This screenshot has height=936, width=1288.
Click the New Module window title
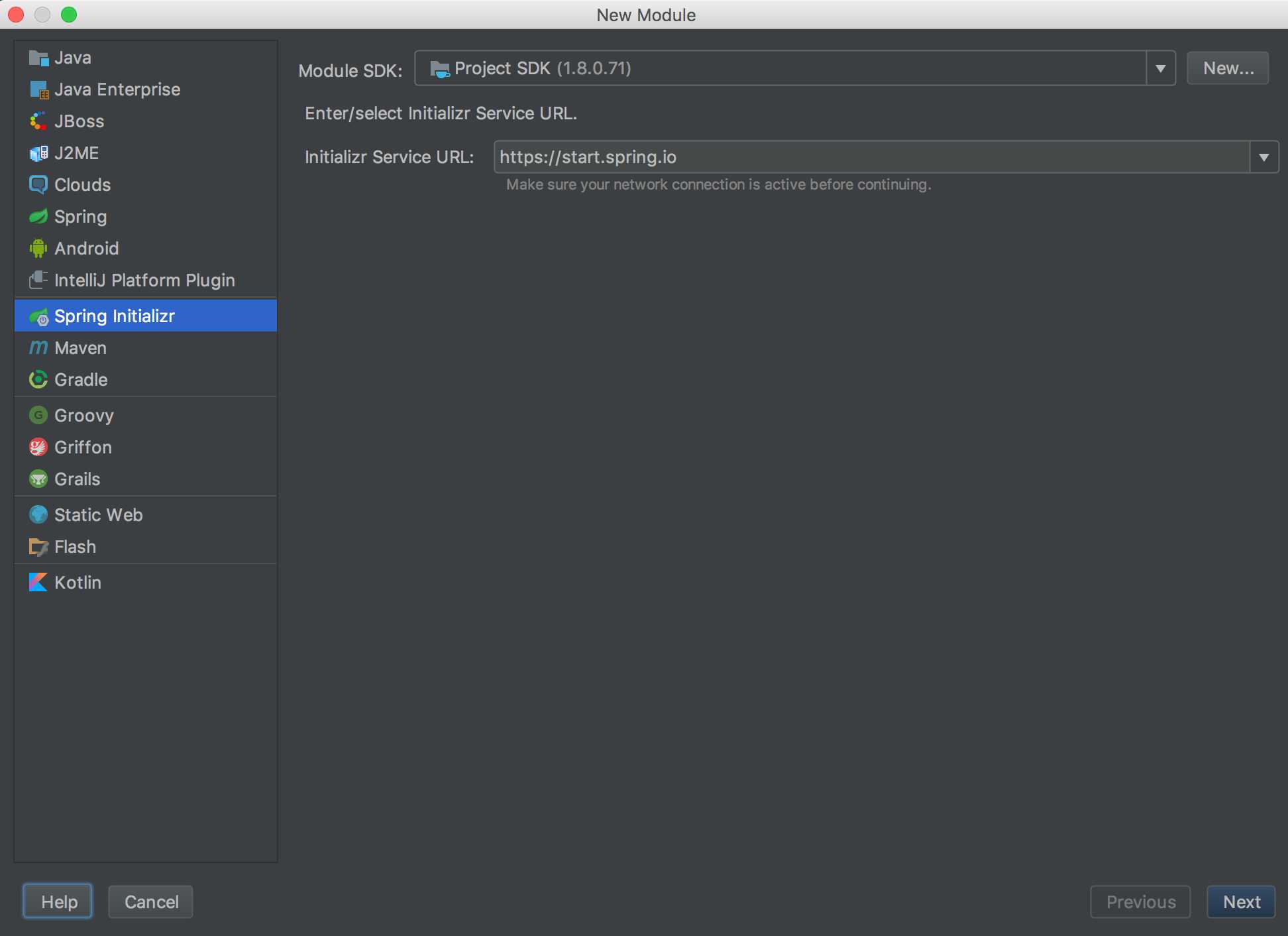[646, 15]
